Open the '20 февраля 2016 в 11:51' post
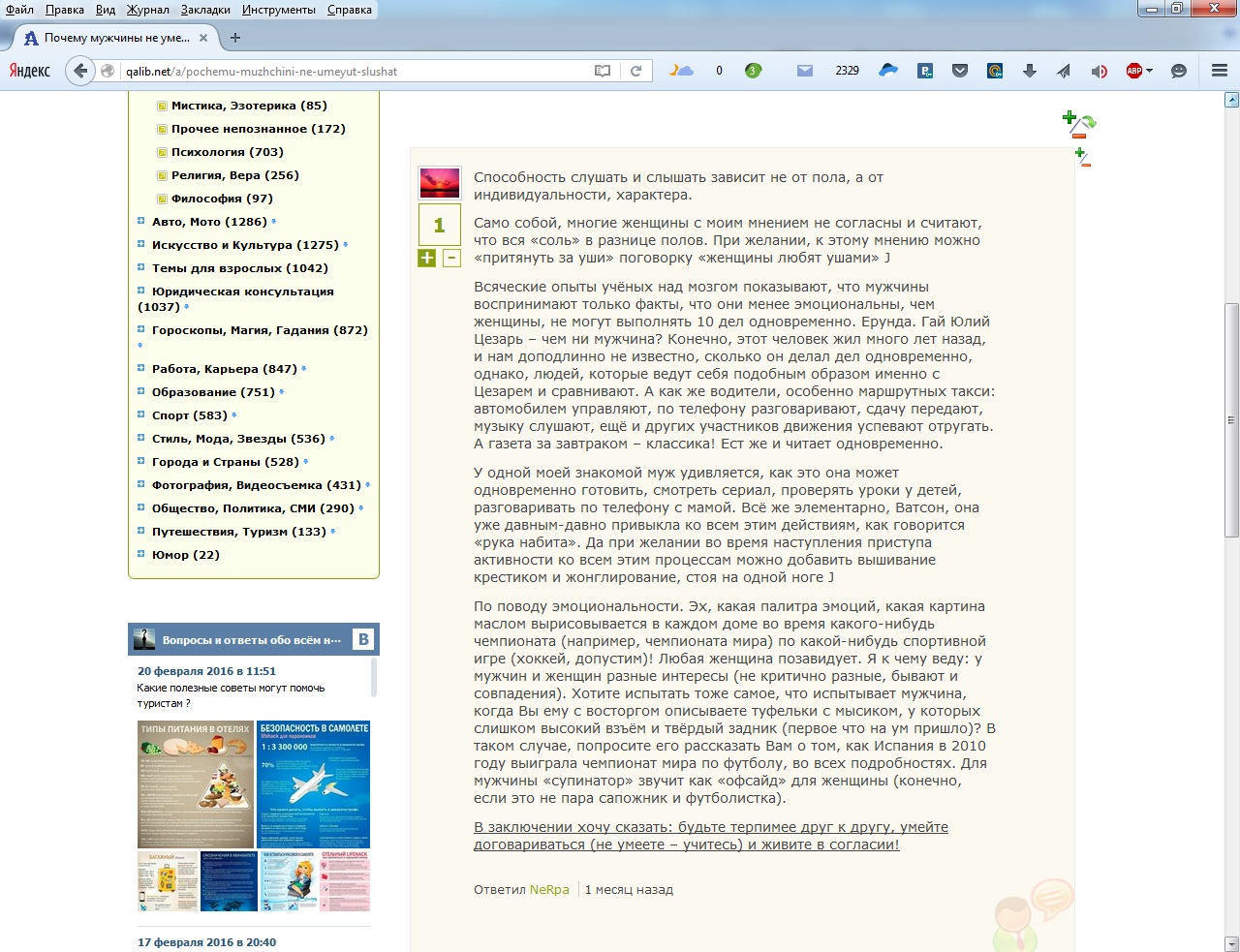 pos(206,671)
